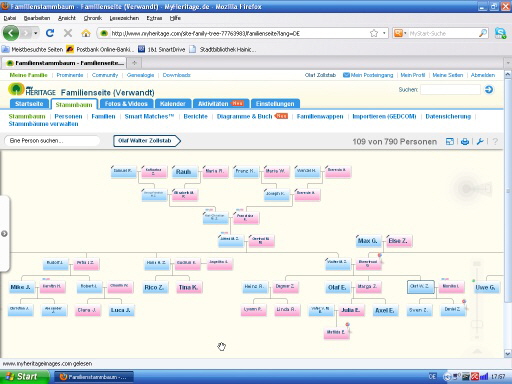Open the Prominente top link

(x=70, y=75)
